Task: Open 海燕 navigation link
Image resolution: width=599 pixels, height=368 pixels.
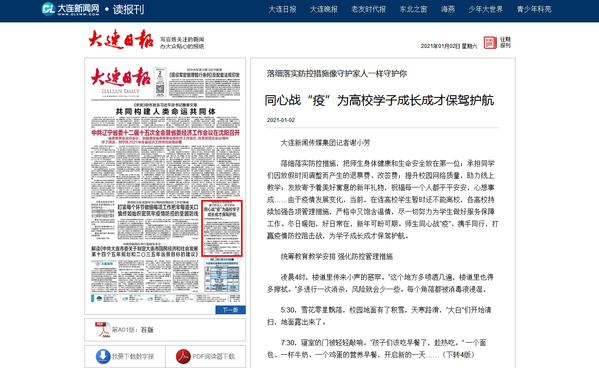Action: point(448,9)
